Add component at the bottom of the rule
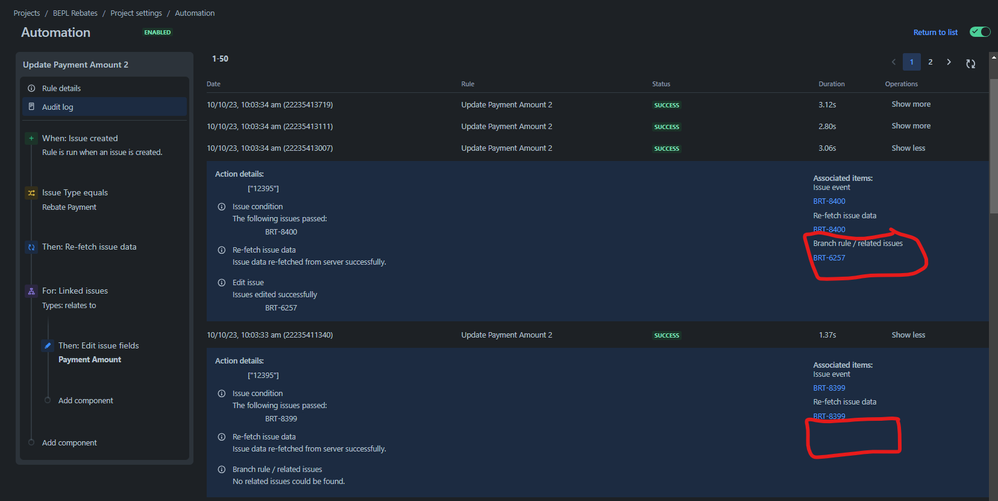The width and height of the screenshot is (998, 501). [x=69, y=442]
